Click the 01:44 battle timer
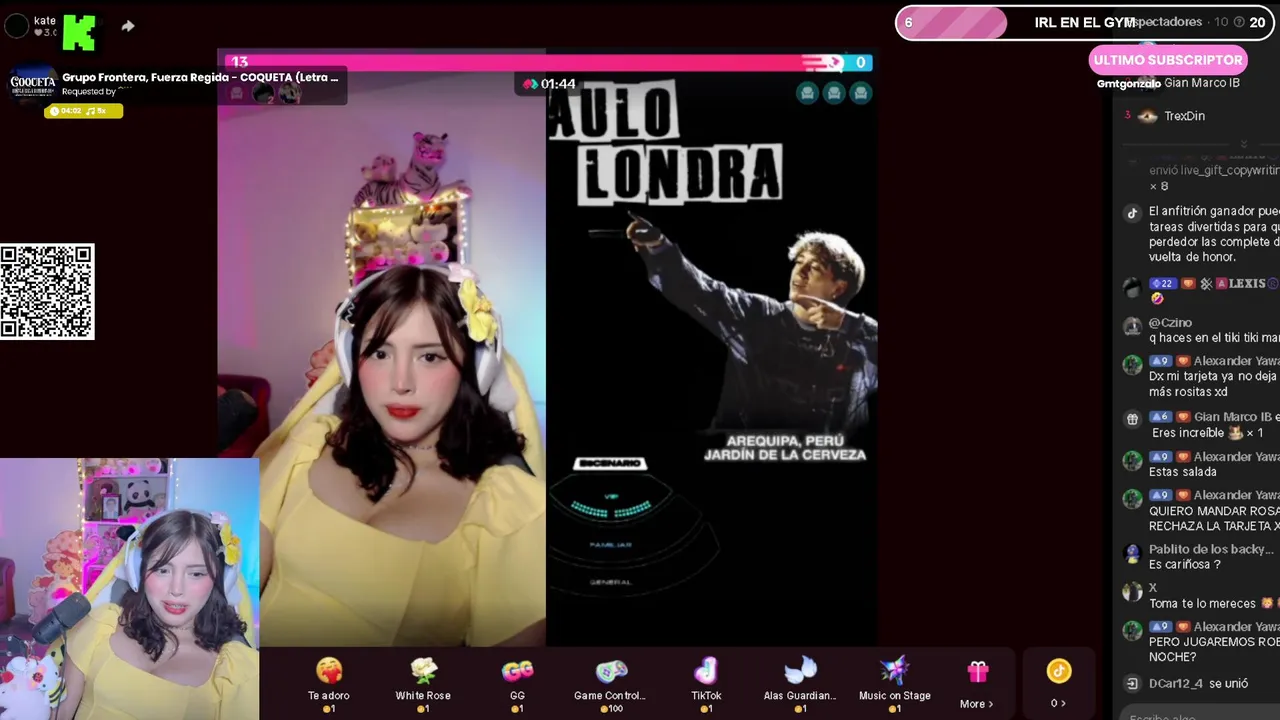The height and width of the screenshot is (720, 1280). (549, 84)
